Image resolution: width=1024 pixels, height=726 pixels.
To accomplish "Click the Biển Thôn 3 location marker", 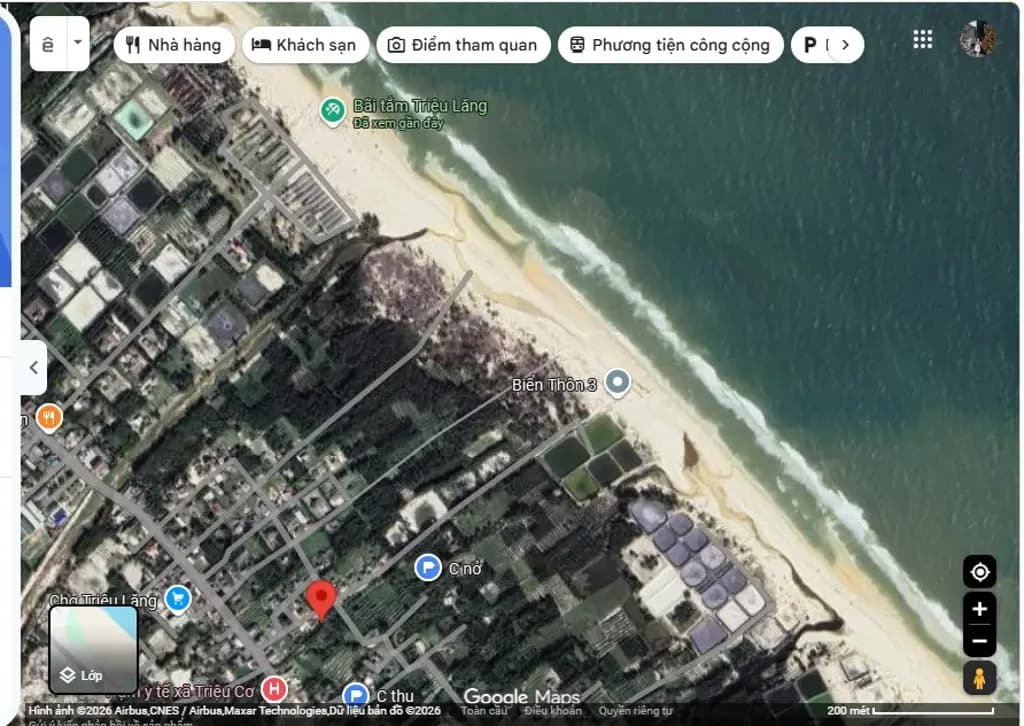I will pyautogui.click(x=617, y=383).
